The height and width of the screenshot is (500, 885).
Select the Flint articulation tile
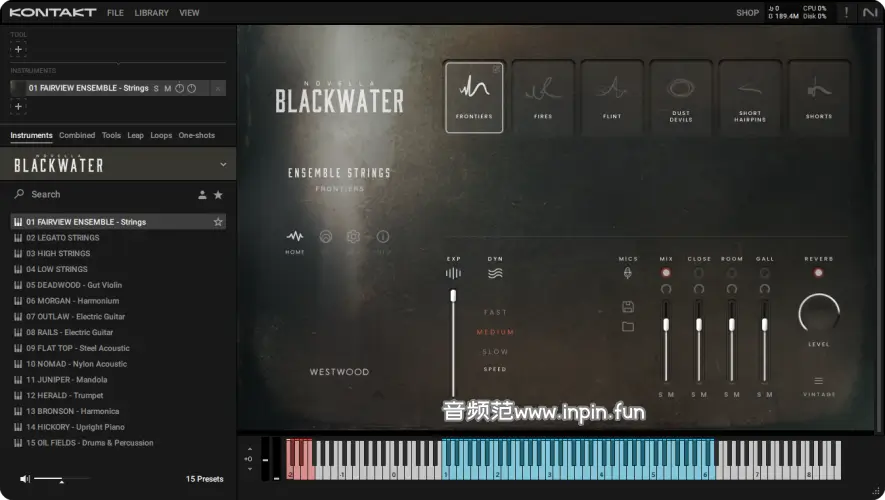click(x=612, y=98)
